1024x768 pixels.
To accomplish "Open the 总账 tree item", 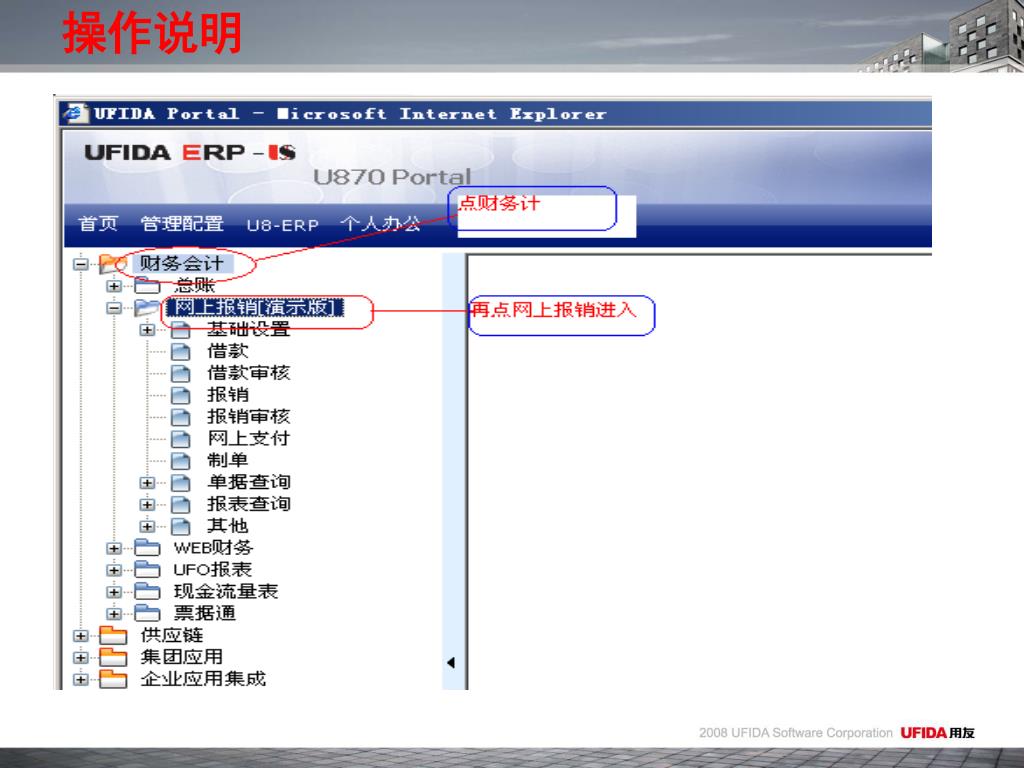I will (x=194, y=285).
